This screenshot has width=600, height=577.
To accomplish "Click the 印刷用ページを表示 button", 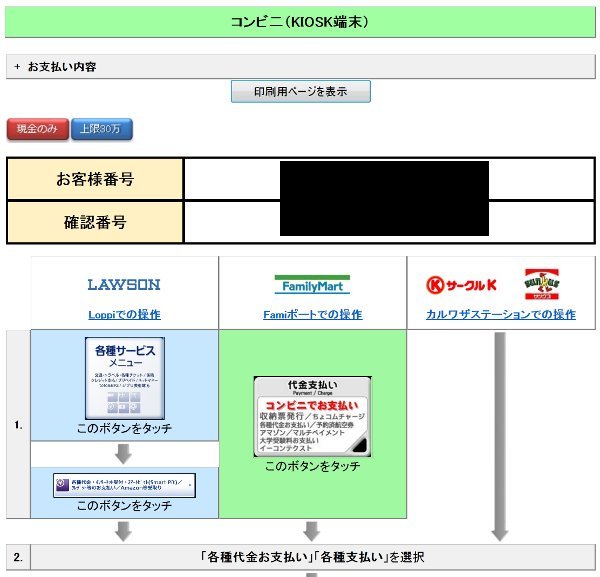I will tap(301, 91).
